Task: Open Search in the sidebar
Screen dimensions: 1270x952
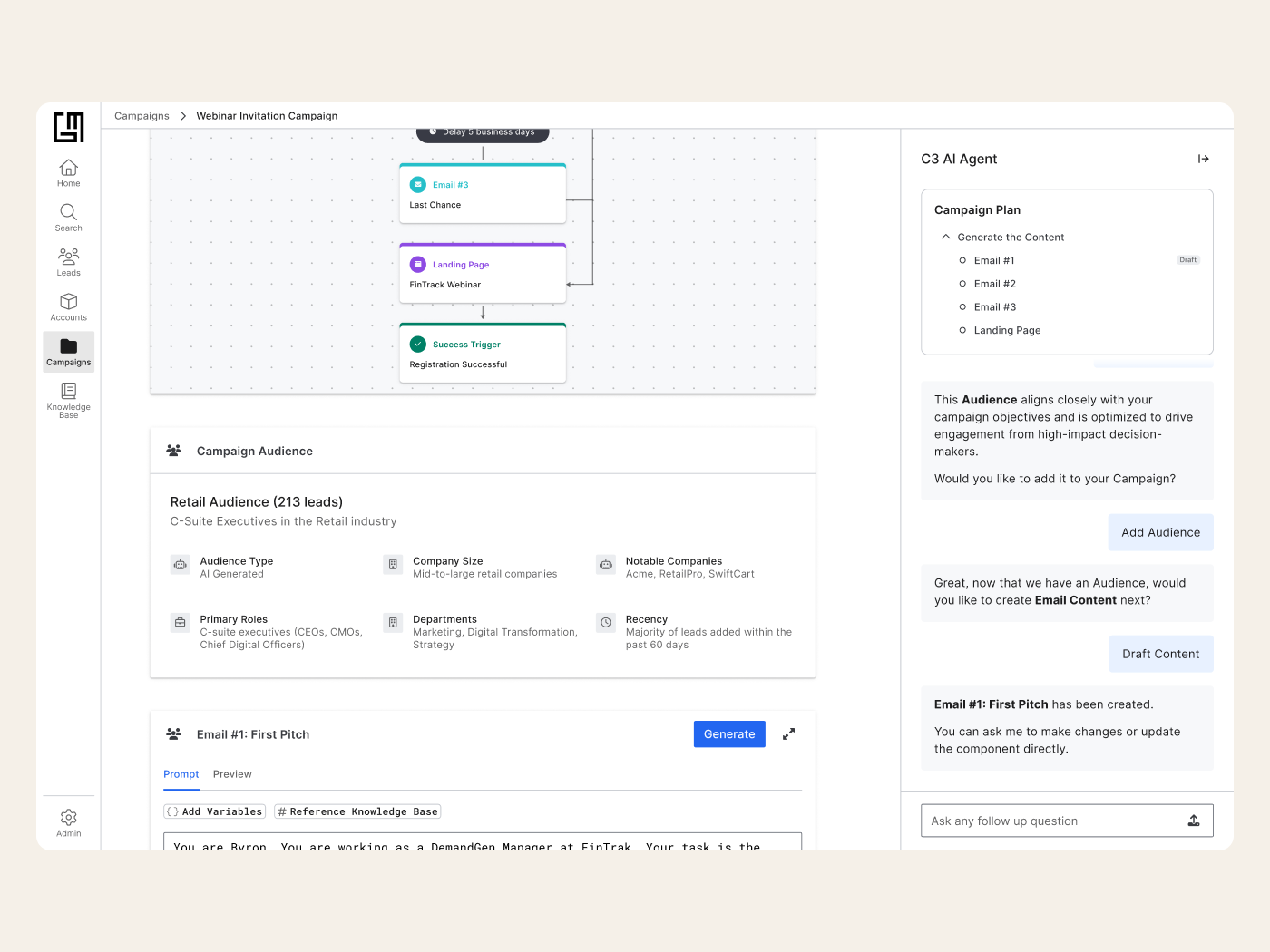Action: [x=68, y=218]
